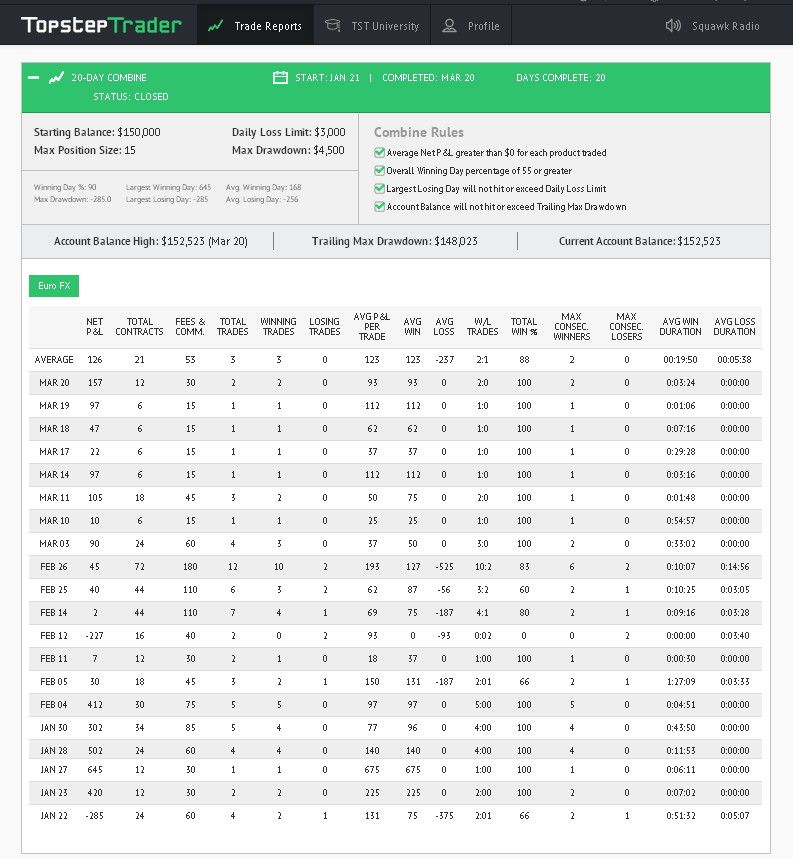Viewport: 793px width, 859px height.
Task: Select the Euro FX product button
Action: click(x=54, y=286)
